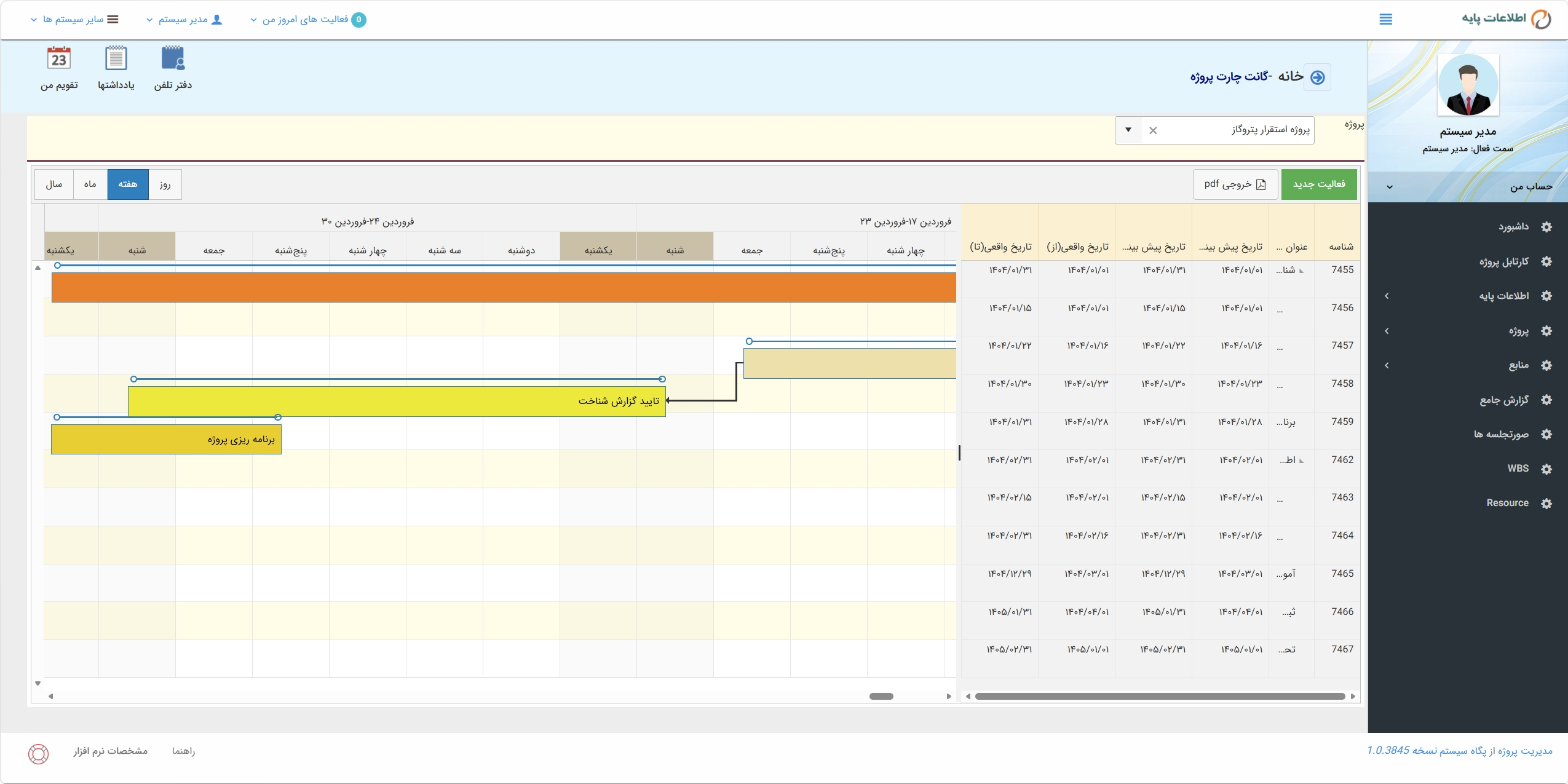
Task: Click the orange Gantt task bar
Action: [x=504, y=287]
